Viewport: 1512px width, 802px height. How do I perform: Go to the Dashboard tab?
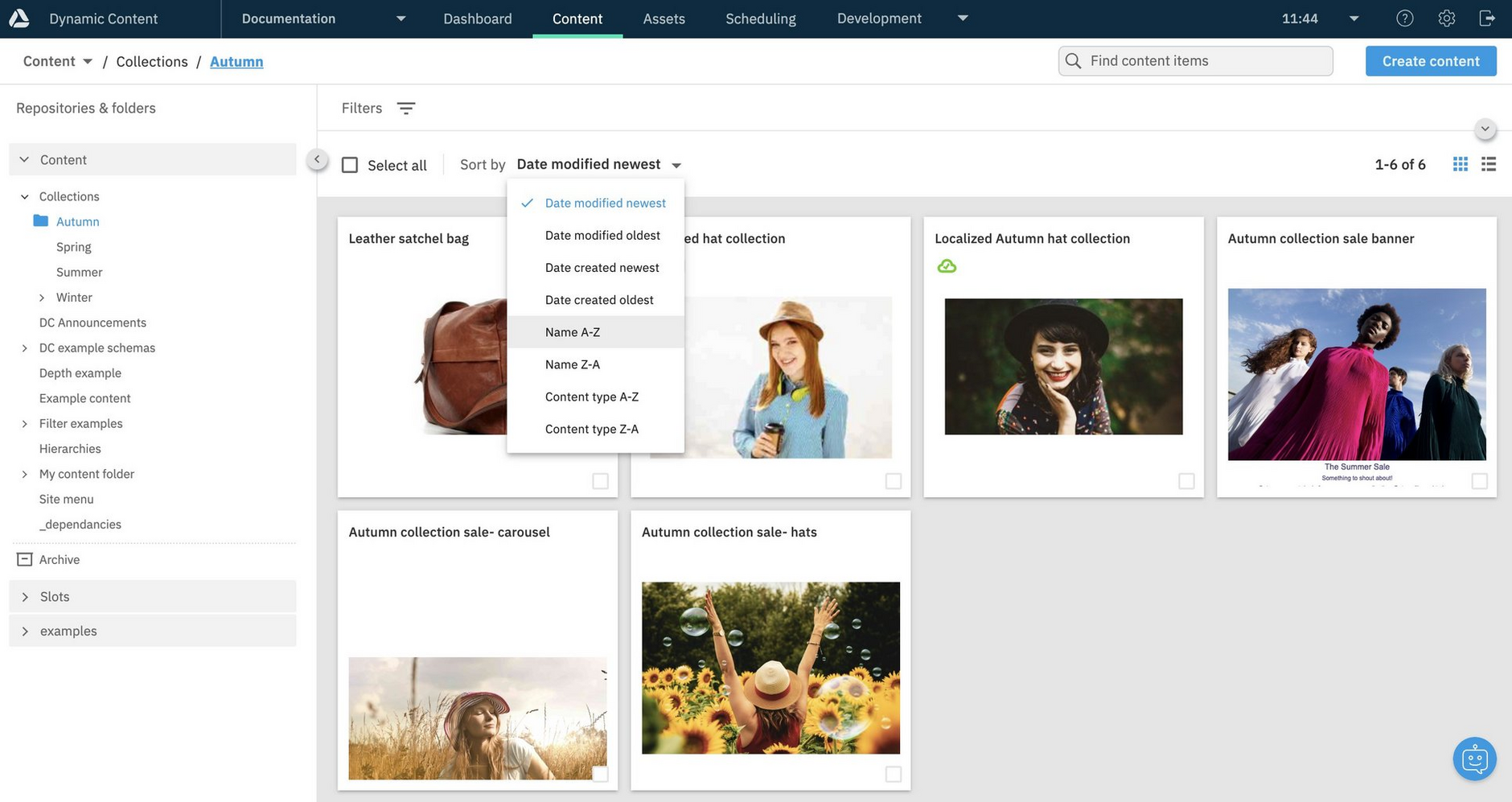(478, 19)
